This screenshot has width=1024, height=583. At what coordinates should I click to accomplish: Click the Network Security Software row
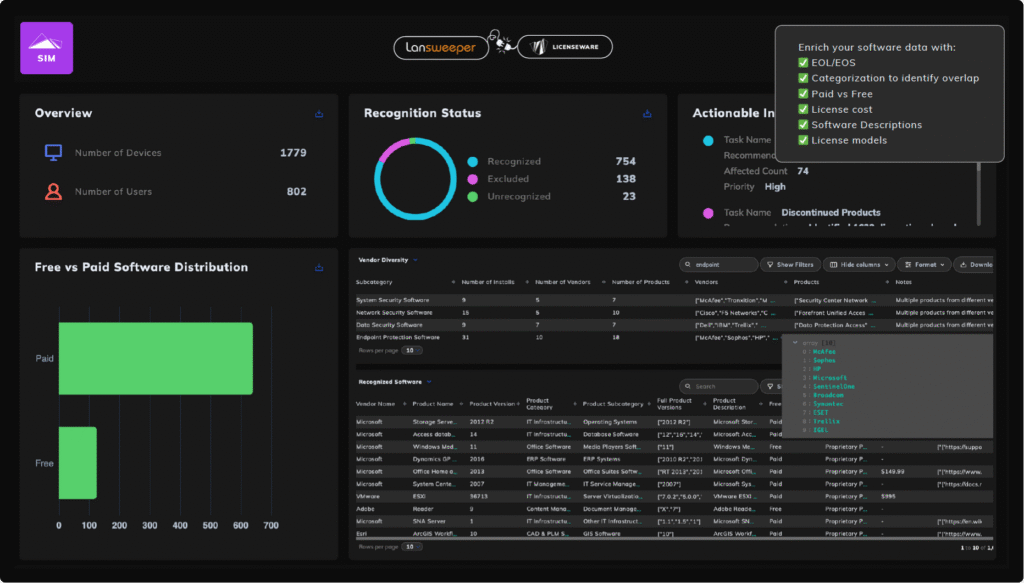[x=675, y=313]
